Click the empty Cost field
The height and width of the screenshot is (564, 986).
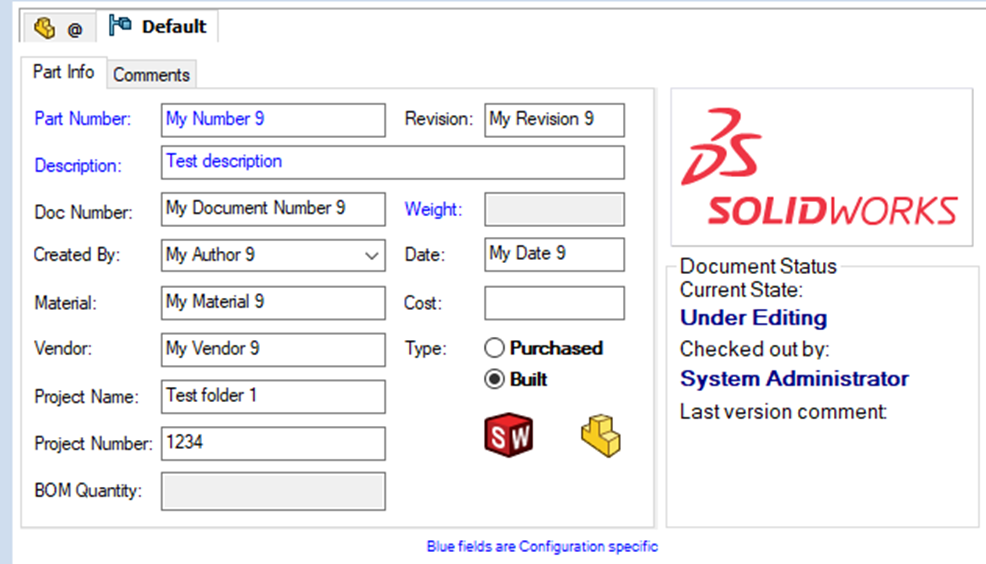pos(554,303)
